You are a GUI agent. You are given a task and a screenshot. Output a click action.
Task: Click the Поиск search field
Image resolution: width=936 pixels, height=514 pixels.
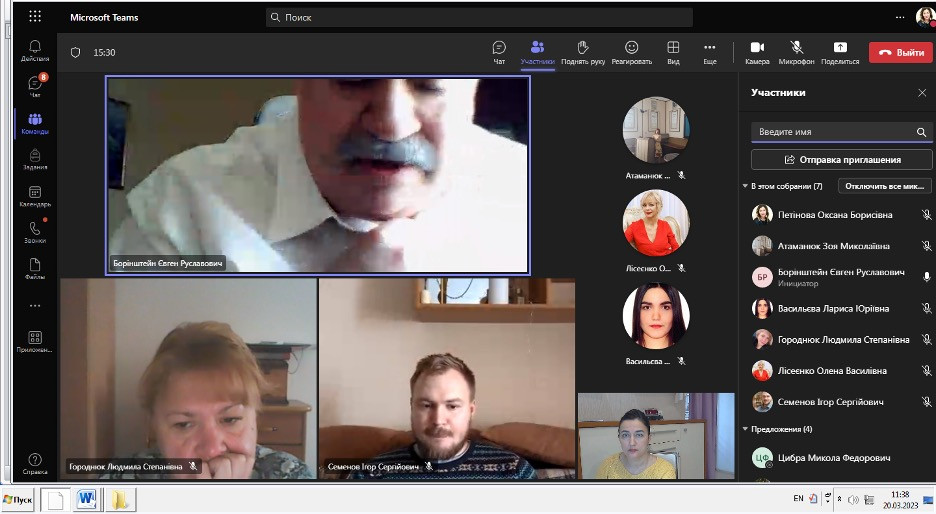click(x=479, y=17)
